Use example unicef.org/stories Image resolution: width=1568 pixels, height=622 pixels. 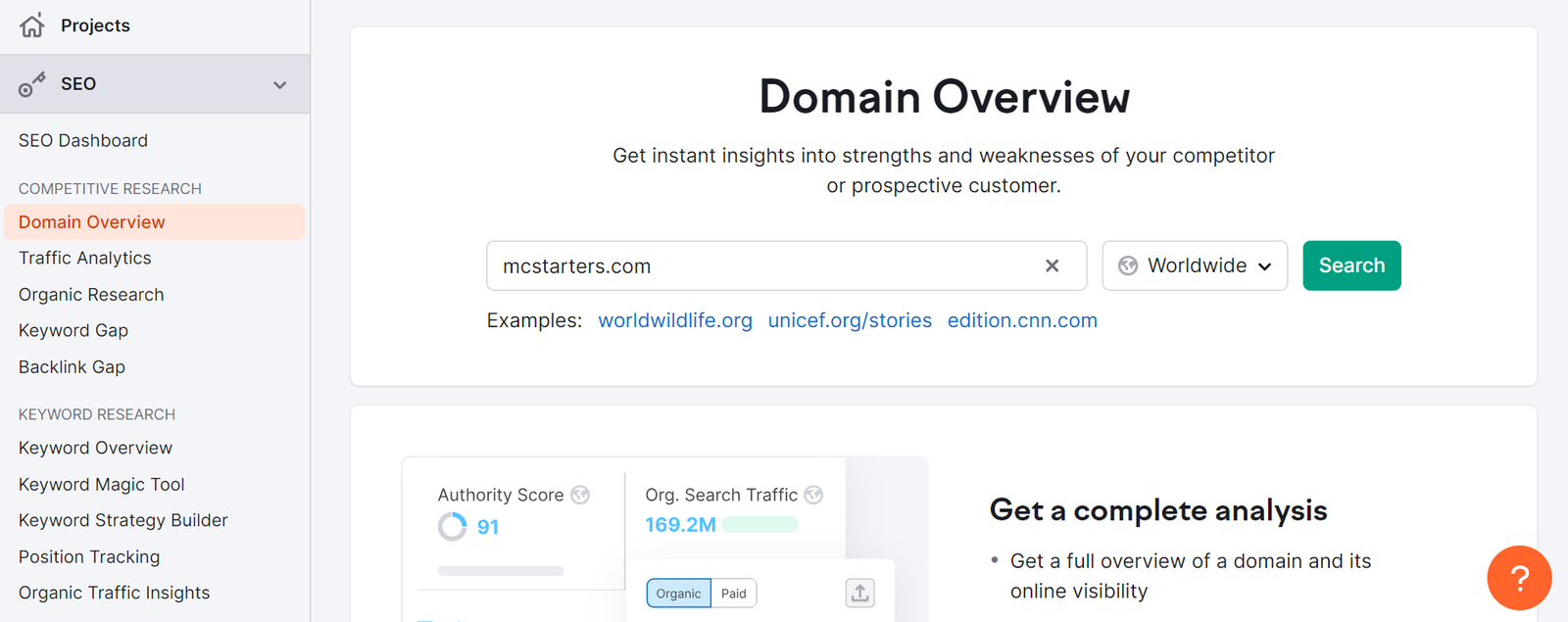[x=850, y=321]
